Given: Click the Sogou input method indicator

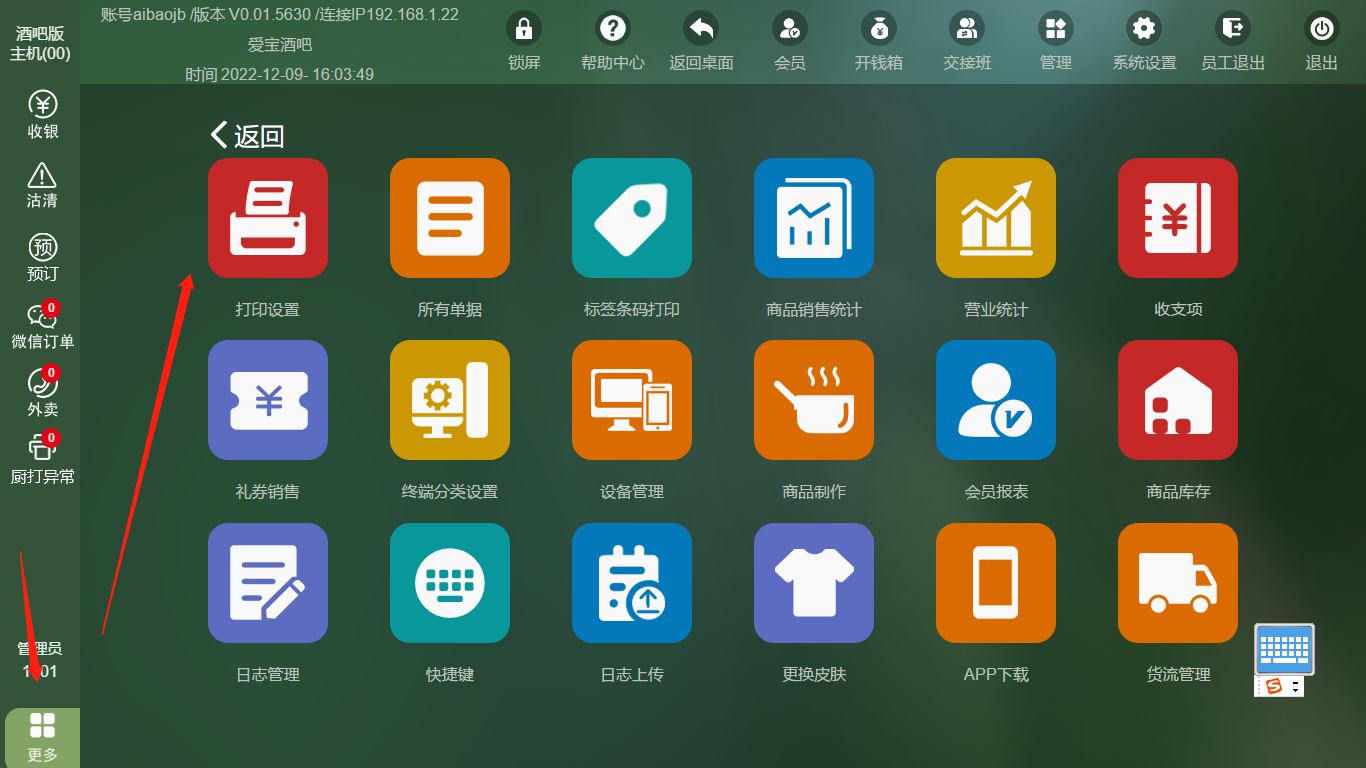Looking at the screenshot, I should click(1280, 686).
